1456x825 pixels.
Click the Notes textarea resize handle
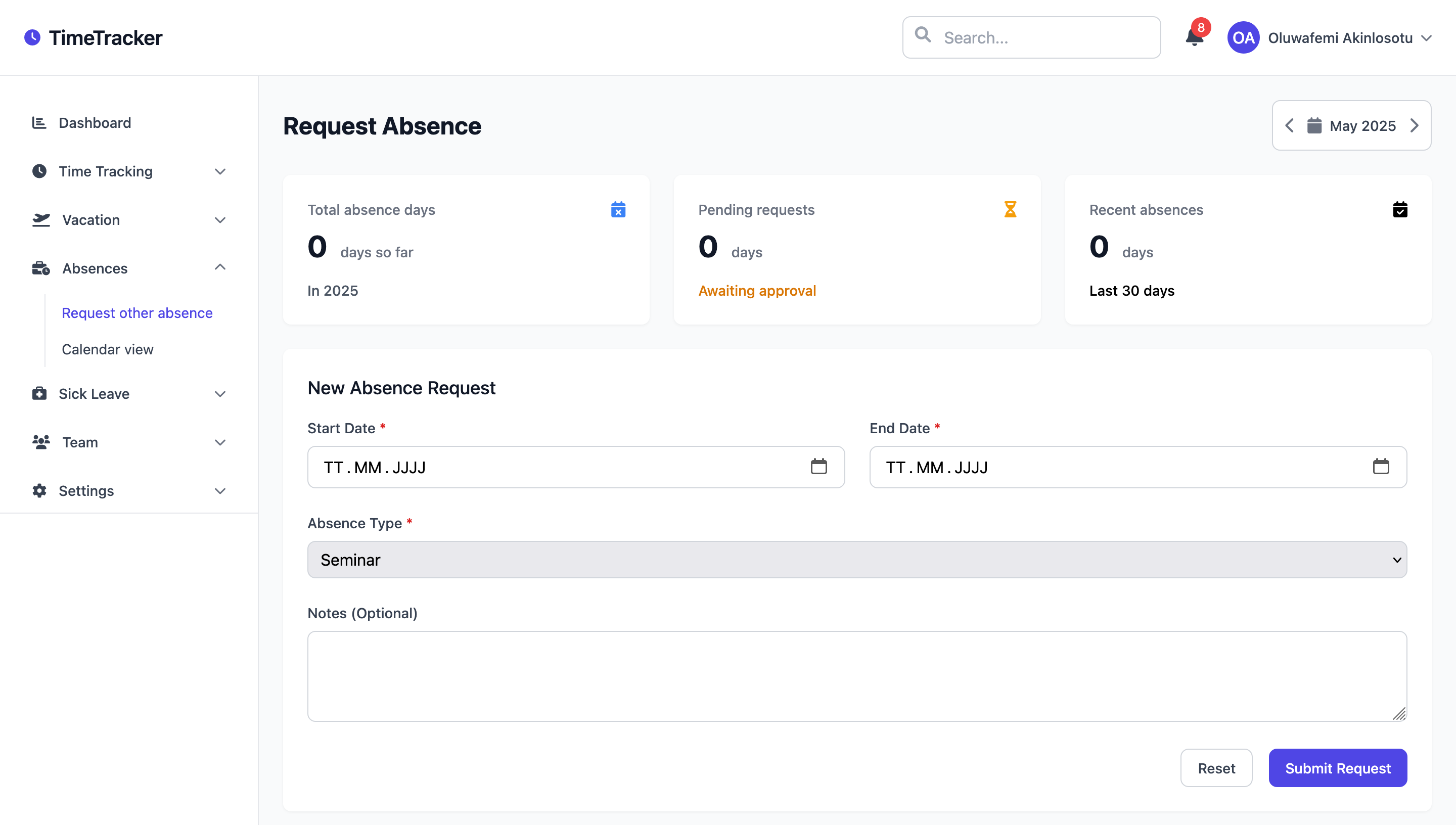(1399, 713)
